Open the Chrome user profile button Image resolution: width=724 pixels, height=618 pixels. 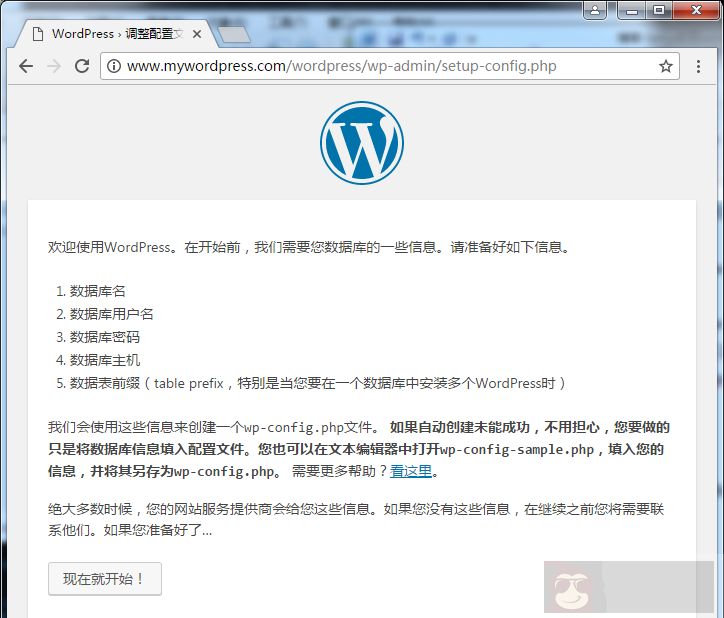coord(595,10)
